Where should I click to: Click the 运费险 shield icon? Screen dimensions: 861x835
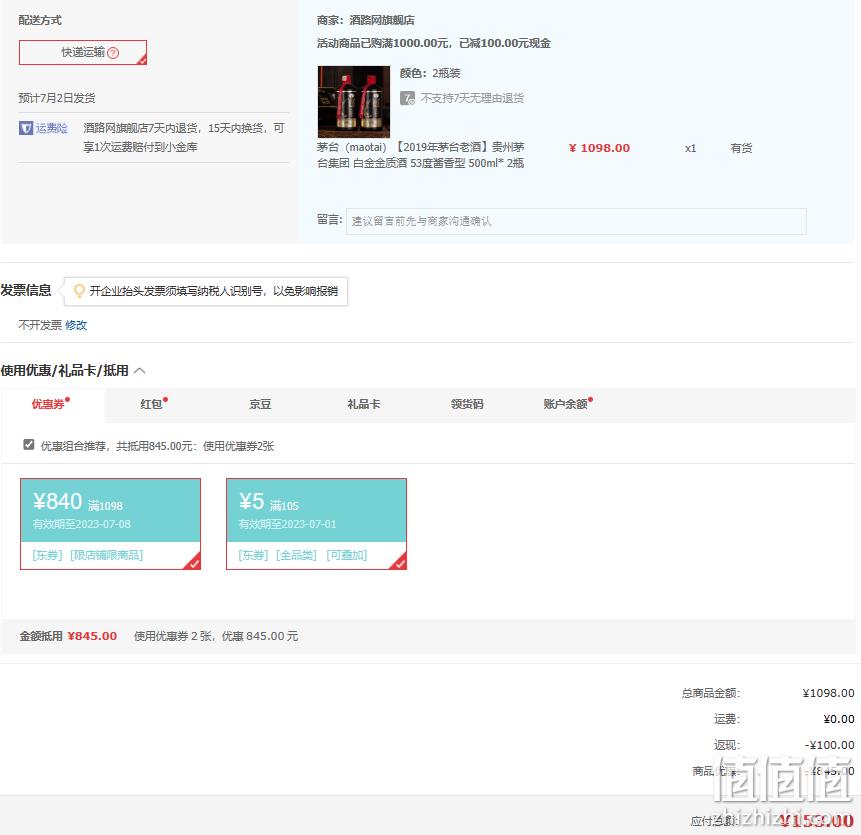tap(26, 128)
